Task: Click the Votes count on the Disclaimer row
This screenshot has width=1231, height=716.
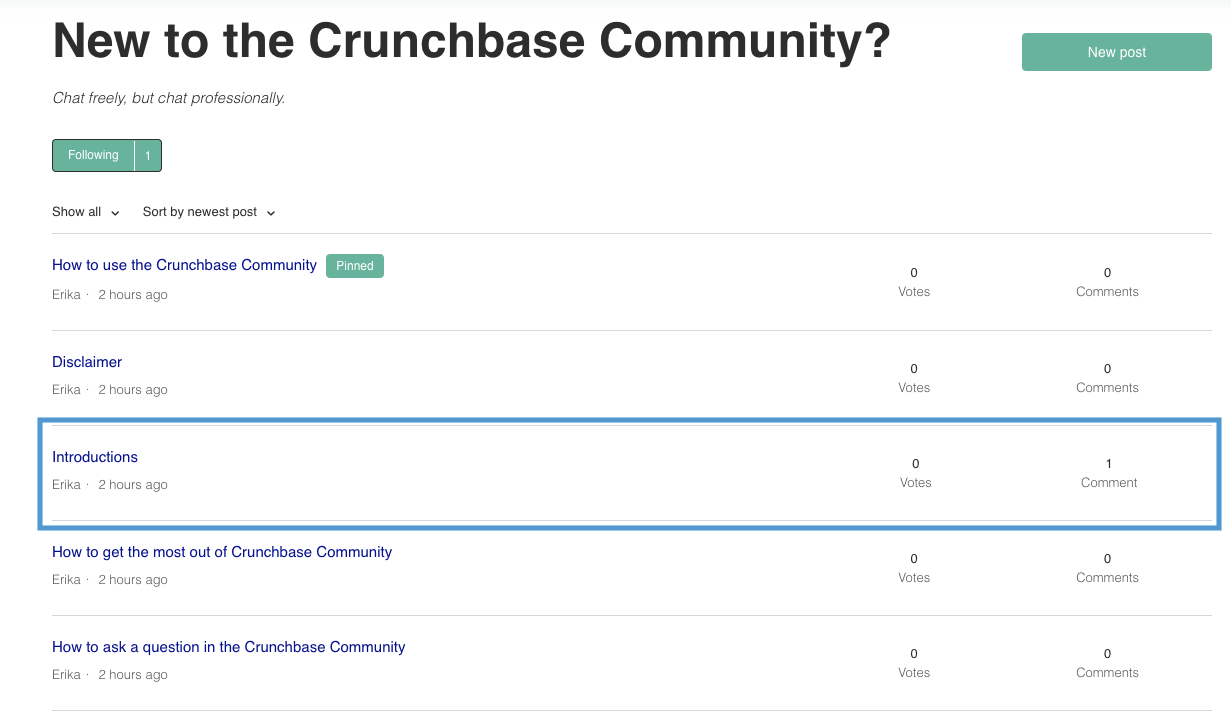Action: coord(914,378)
